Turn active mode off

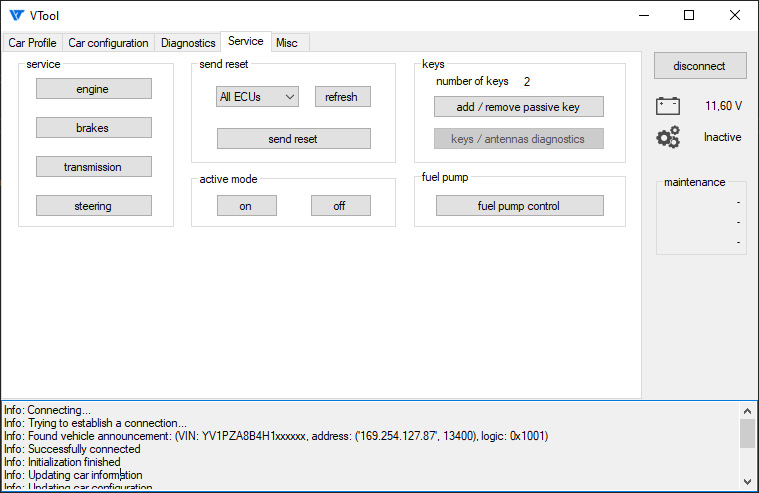(x=341, y=206)
